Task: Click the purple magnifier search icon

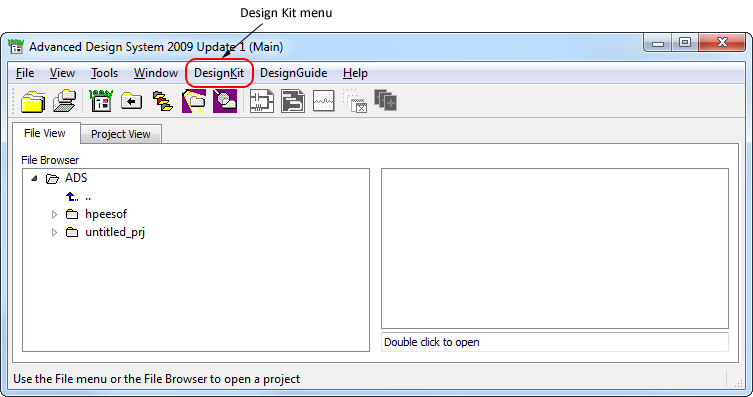Action: coord(225,101)
